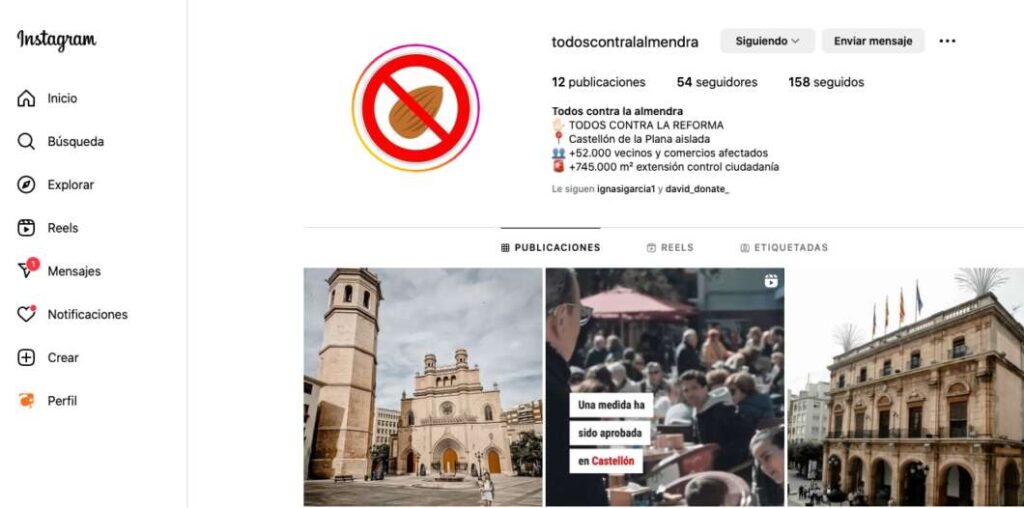Switch to the PUBLICACIONES tab
Viewport: 1024px width, 508px height.
(x=551, y=247)
